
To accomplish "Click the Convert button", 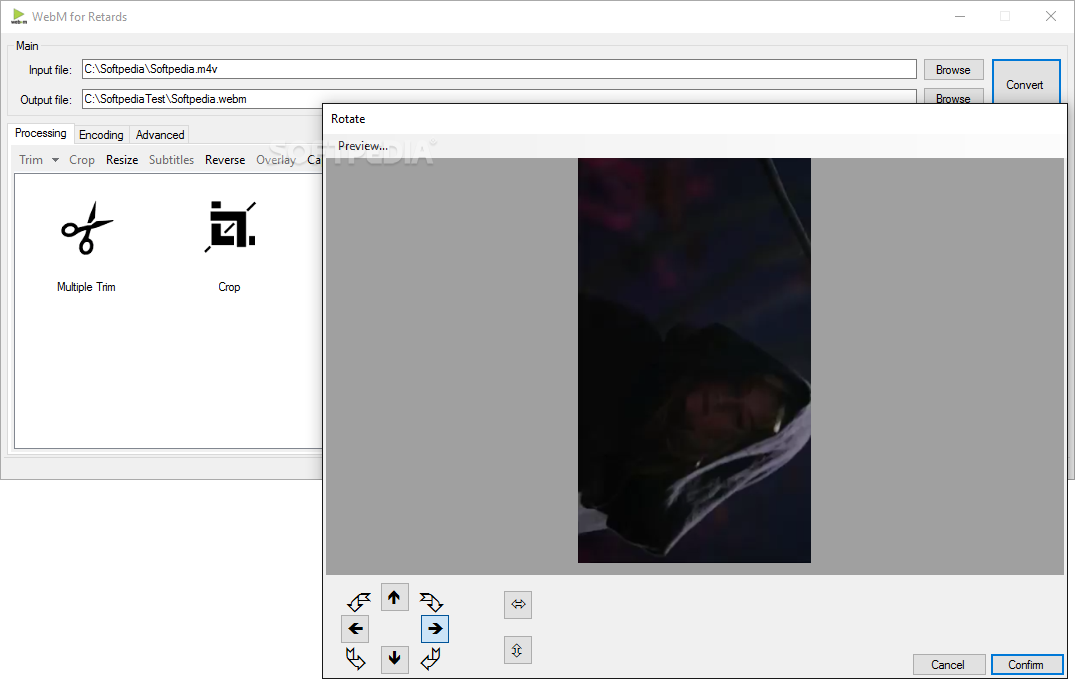I will [x=1026, y=82].
